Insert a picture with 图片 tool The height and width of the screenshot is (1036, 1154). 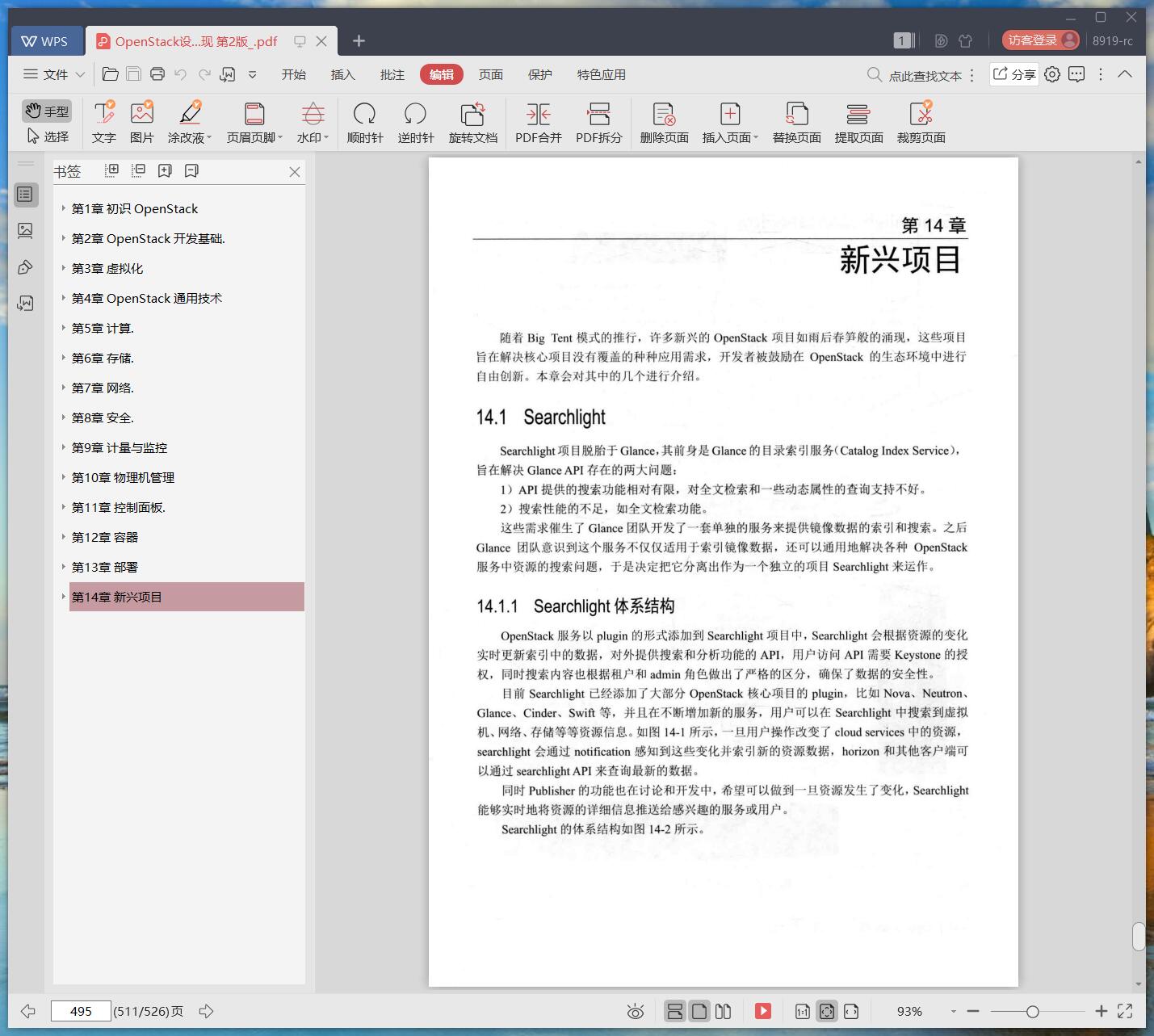(x=141, y=122)
